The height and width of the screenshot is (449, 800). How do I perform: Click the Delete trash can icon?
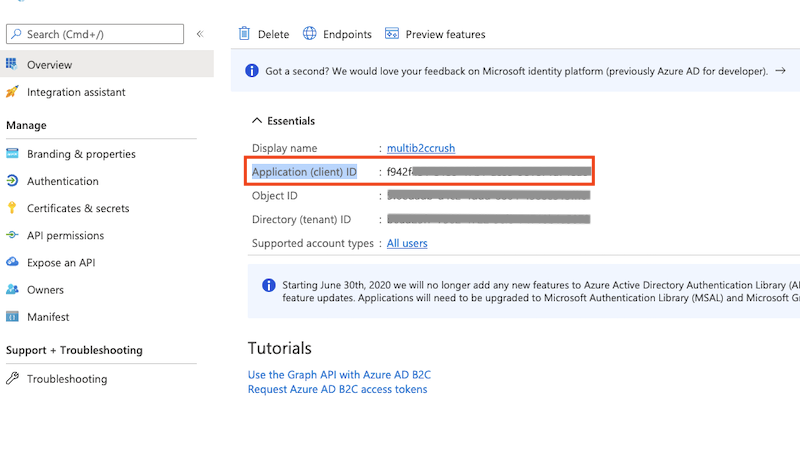[244, 34]
